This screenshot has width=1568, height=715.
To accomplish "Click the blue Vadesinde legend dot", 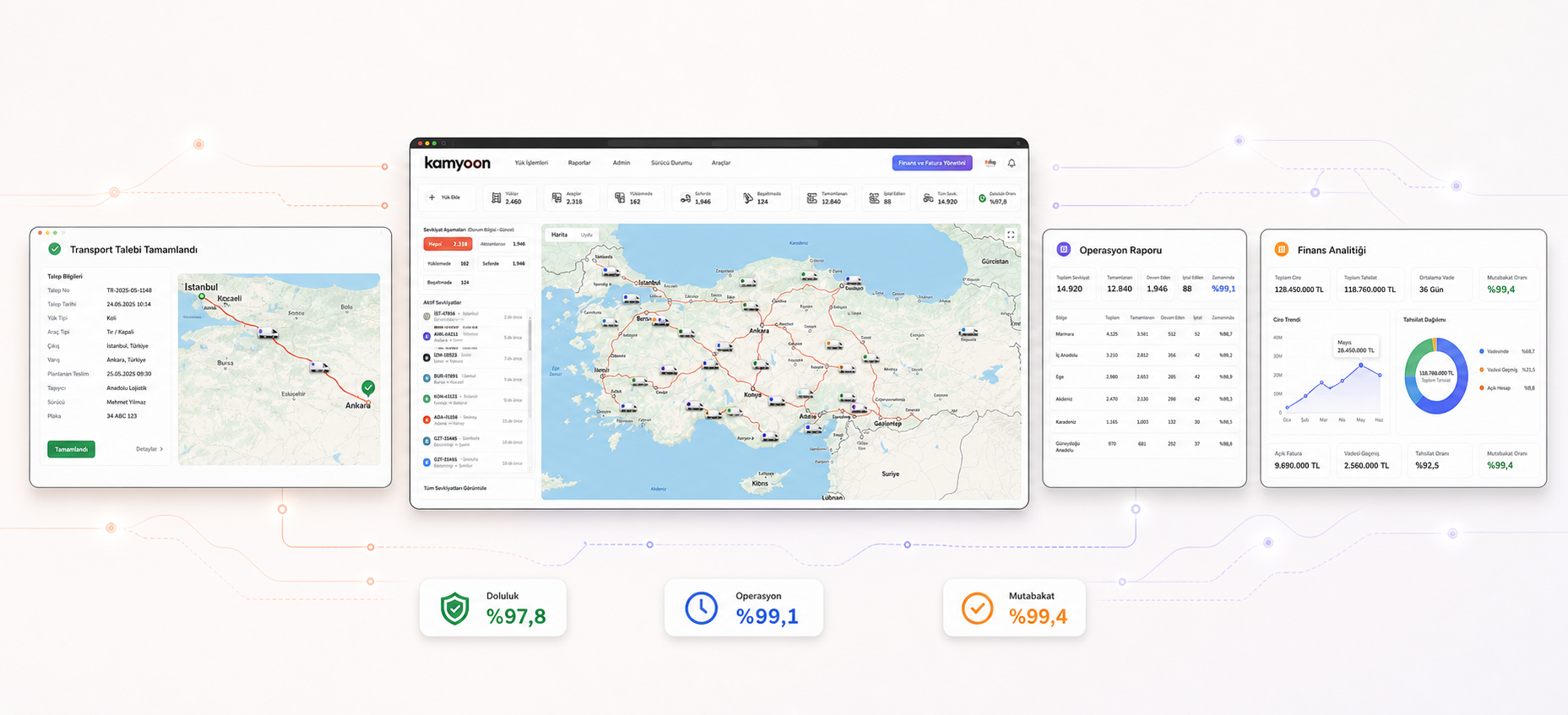I will pos(1482,351).
